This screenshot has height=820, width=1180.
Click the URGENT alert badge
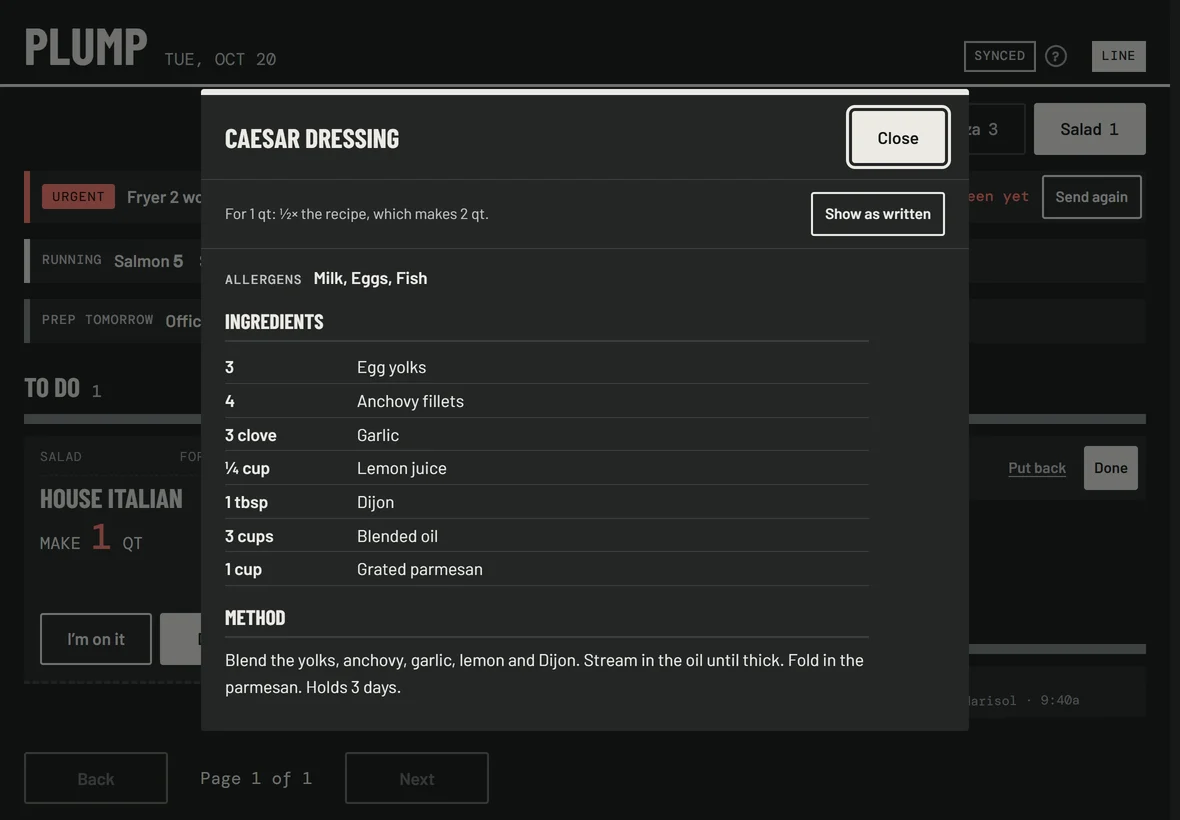pos(78,197)
